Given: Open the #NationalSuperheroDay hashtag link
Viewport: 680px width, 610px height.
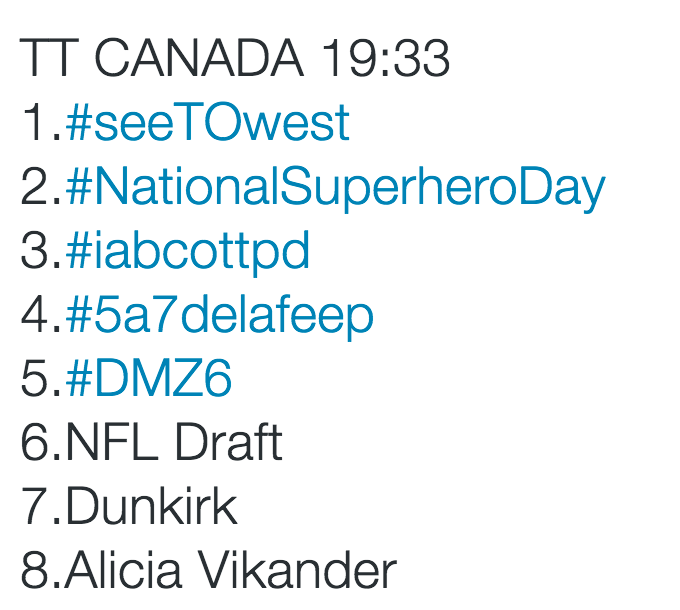Looking at the screenshot, I should (x=335, y=189).
